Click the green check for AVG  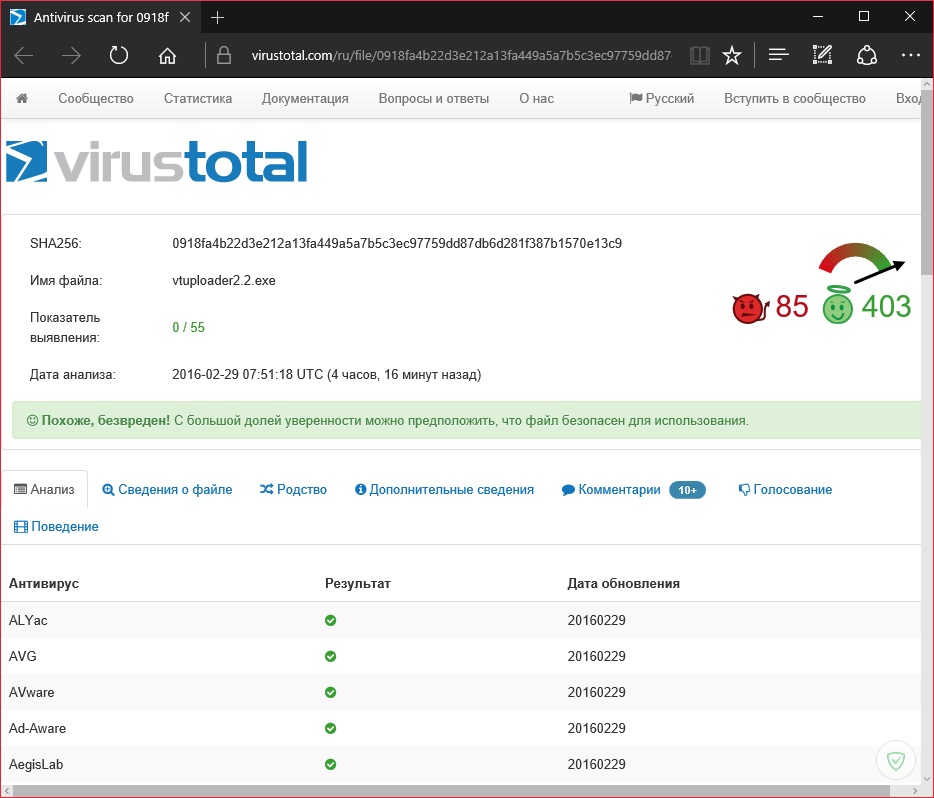click(331, 656)
